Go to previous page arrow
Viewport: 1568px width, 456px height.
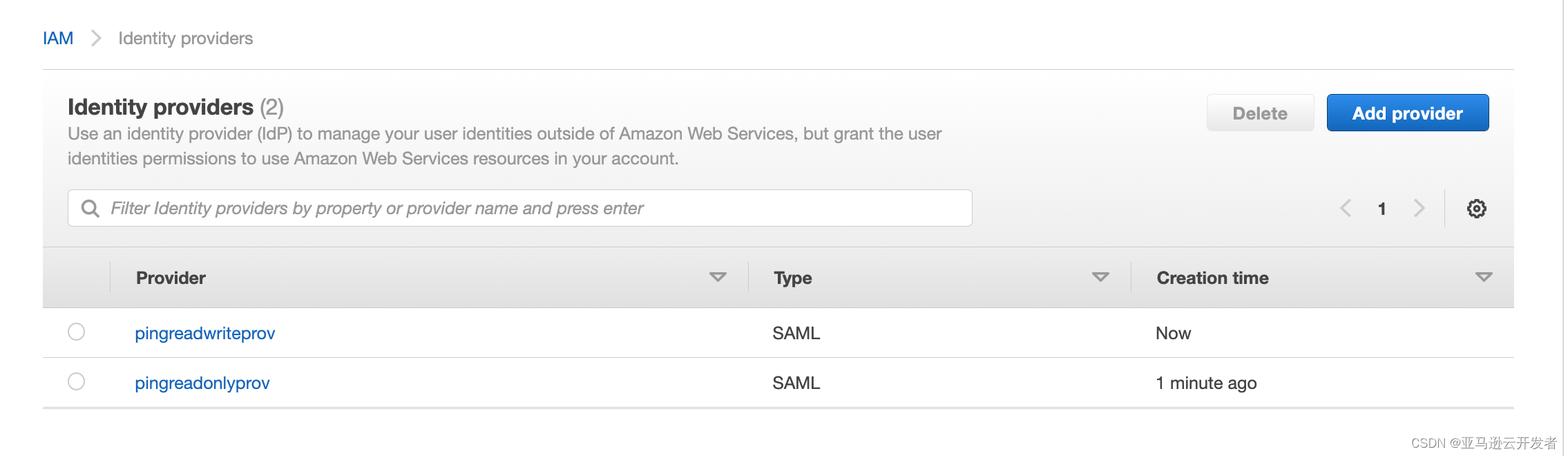(x=1346, y=209)
